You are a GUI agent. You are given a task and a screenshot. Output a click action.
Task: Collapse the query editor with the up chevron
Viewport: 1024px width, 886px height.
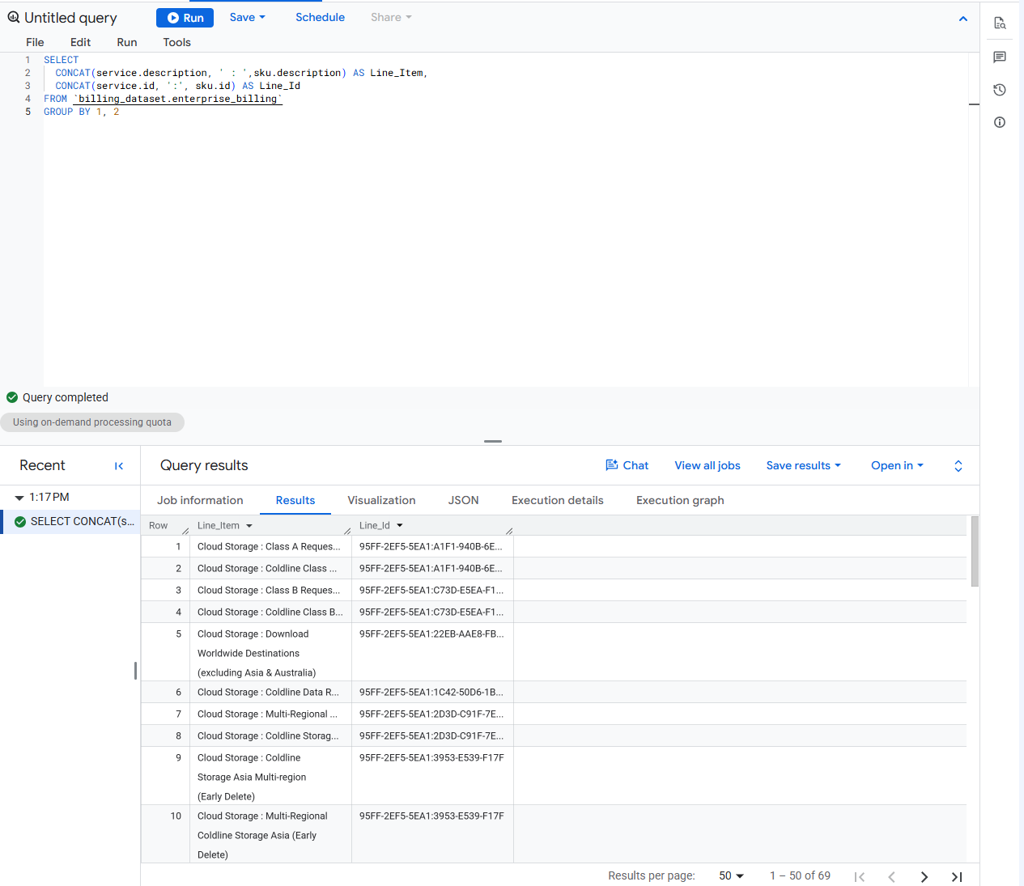click(x=963, y=19)
